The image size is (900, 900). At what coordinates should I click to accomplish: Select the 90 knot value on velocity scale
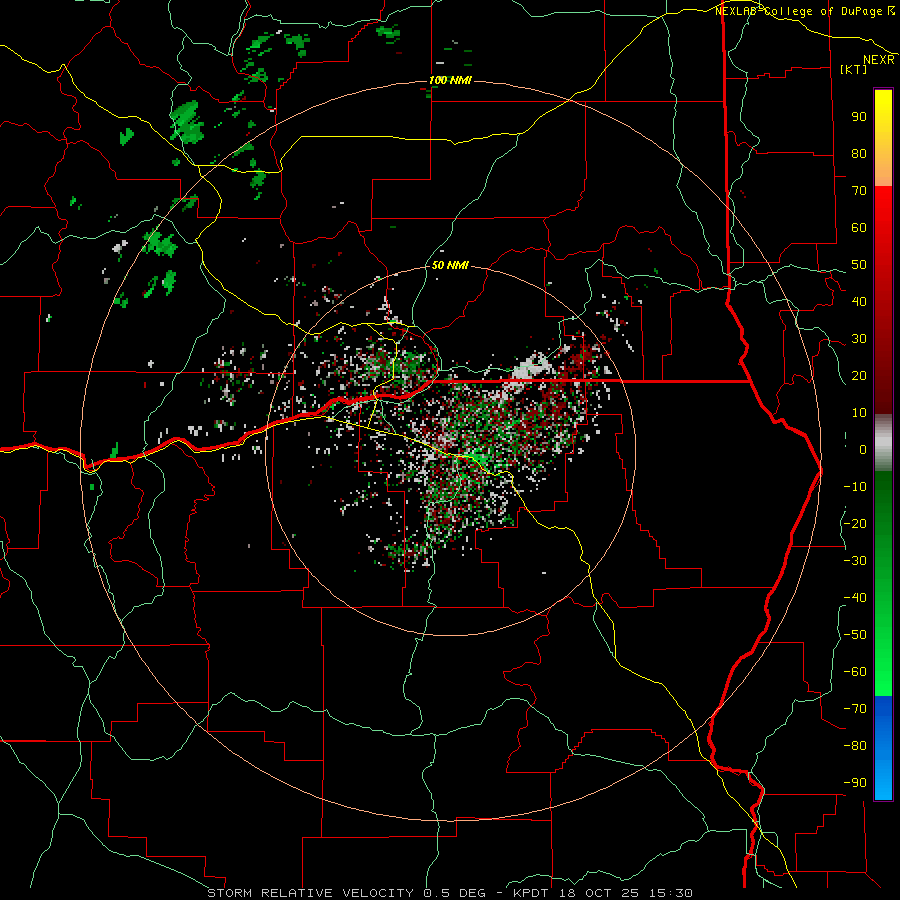point(859,117)
